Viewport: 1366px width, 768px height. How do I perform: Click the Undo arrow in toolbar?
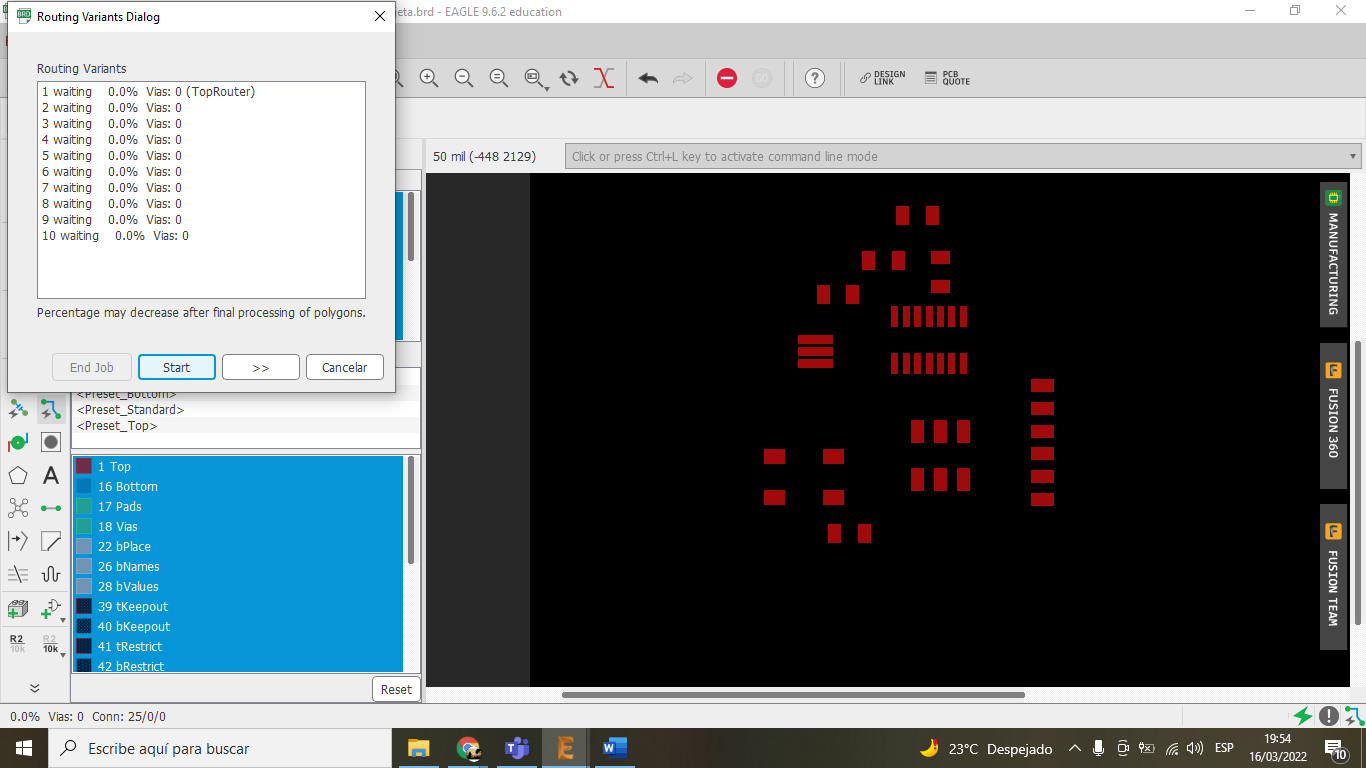pyautogui.click(x=648, y=78)
